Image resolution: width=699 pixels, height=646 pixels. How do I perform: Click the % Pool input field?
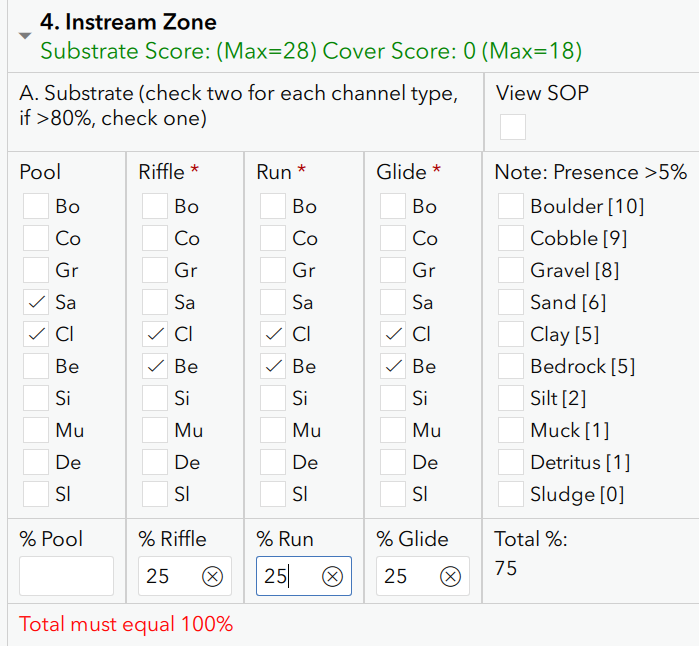coord(66,576)
